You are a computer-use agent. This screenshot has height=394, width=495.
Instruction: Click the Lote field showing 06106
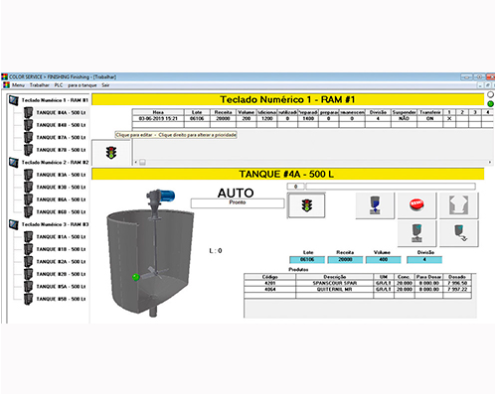click(307, 259)
